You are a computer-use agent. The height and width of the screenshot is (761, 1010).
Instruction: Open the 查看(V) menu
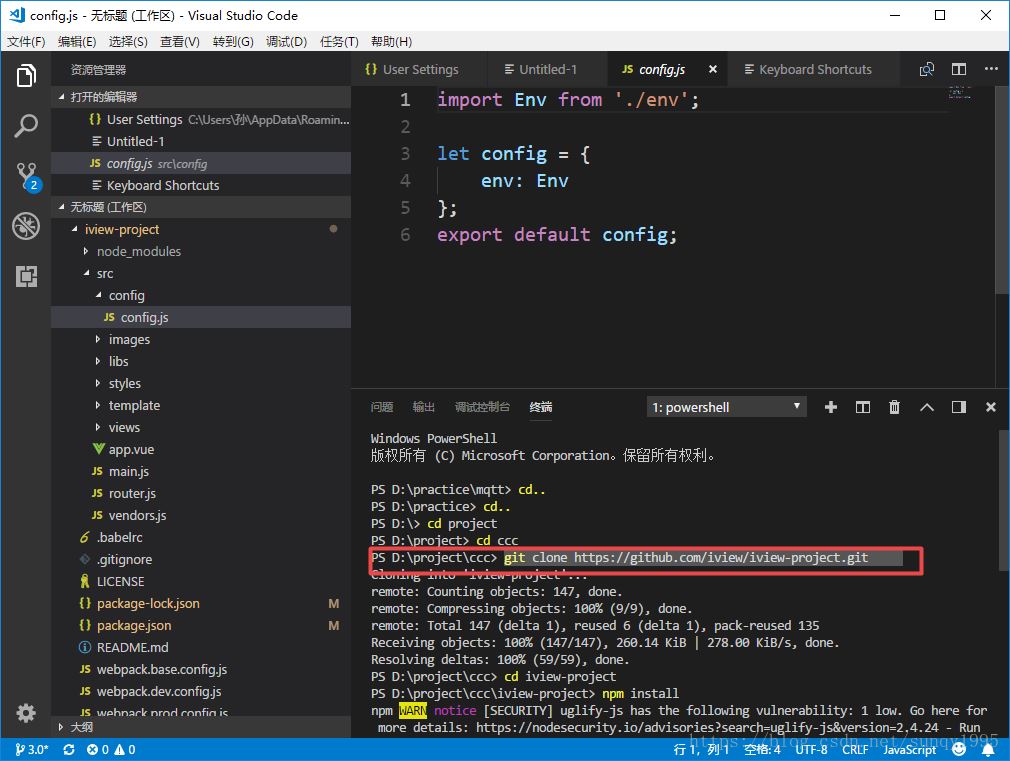pyautogui.click(x=180, y=41)
